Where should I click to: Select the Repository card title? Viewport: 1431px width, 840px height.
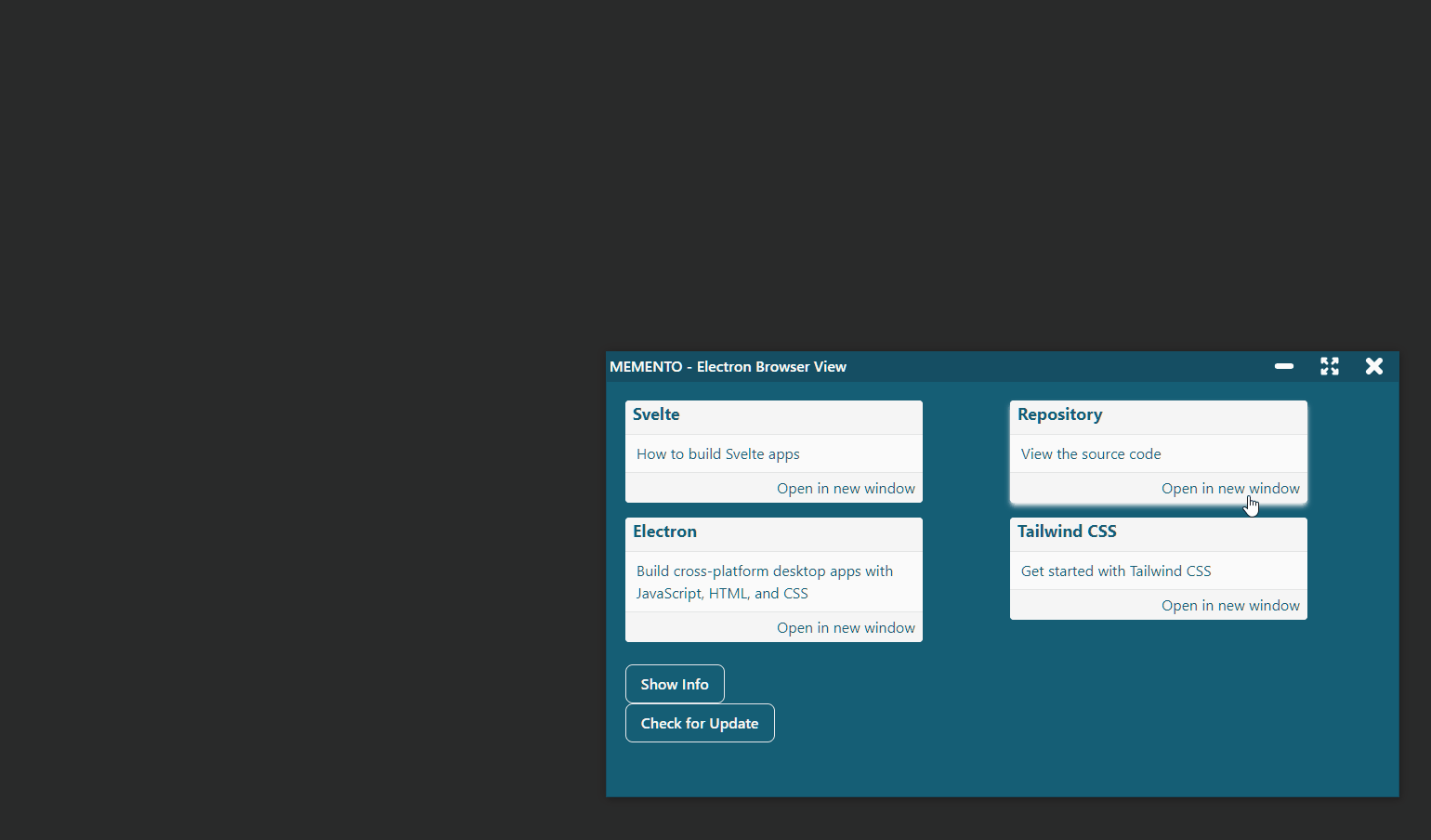(1060, 414)
